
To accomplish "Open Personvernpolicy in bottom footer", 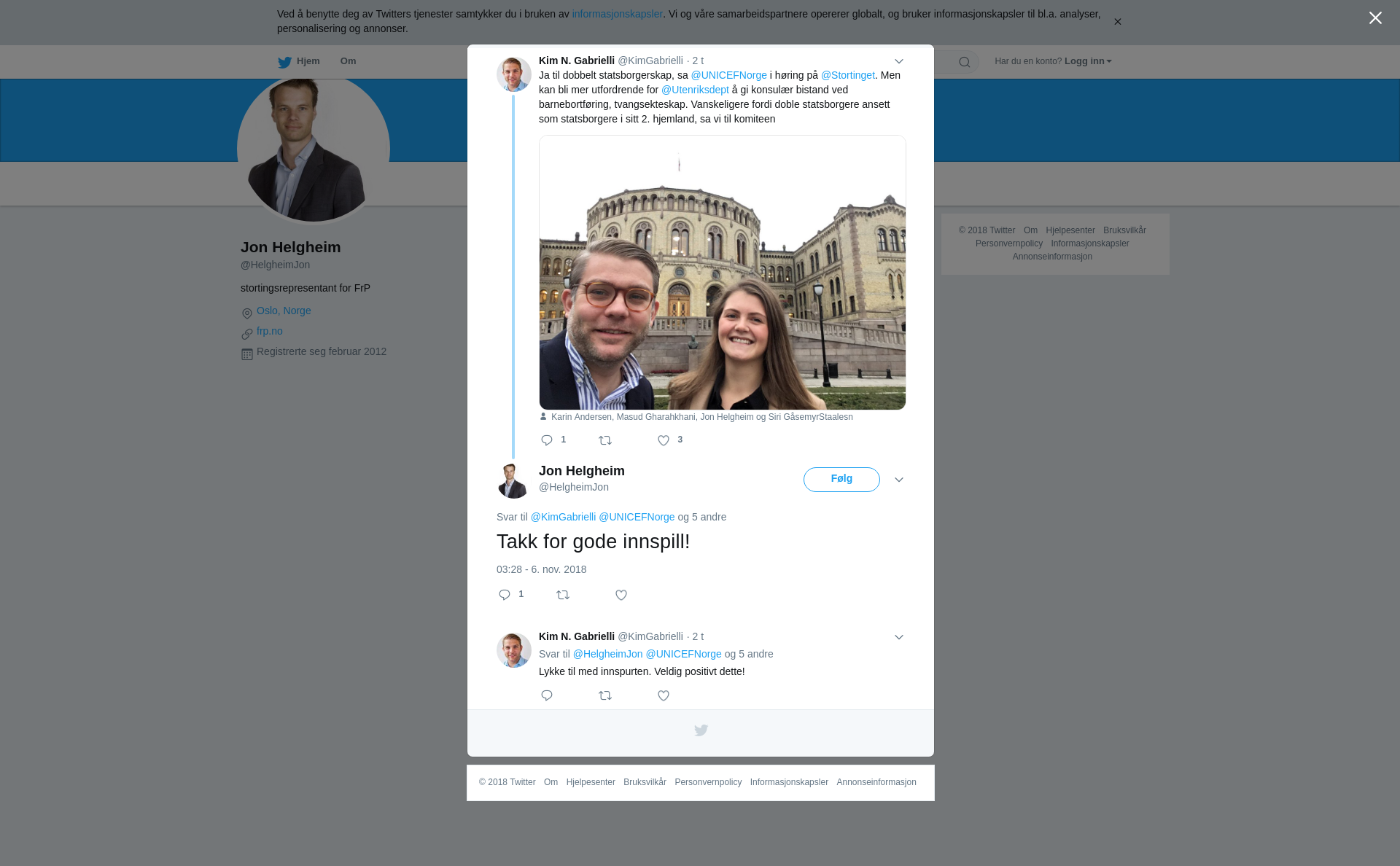I will tap(708, 782).
